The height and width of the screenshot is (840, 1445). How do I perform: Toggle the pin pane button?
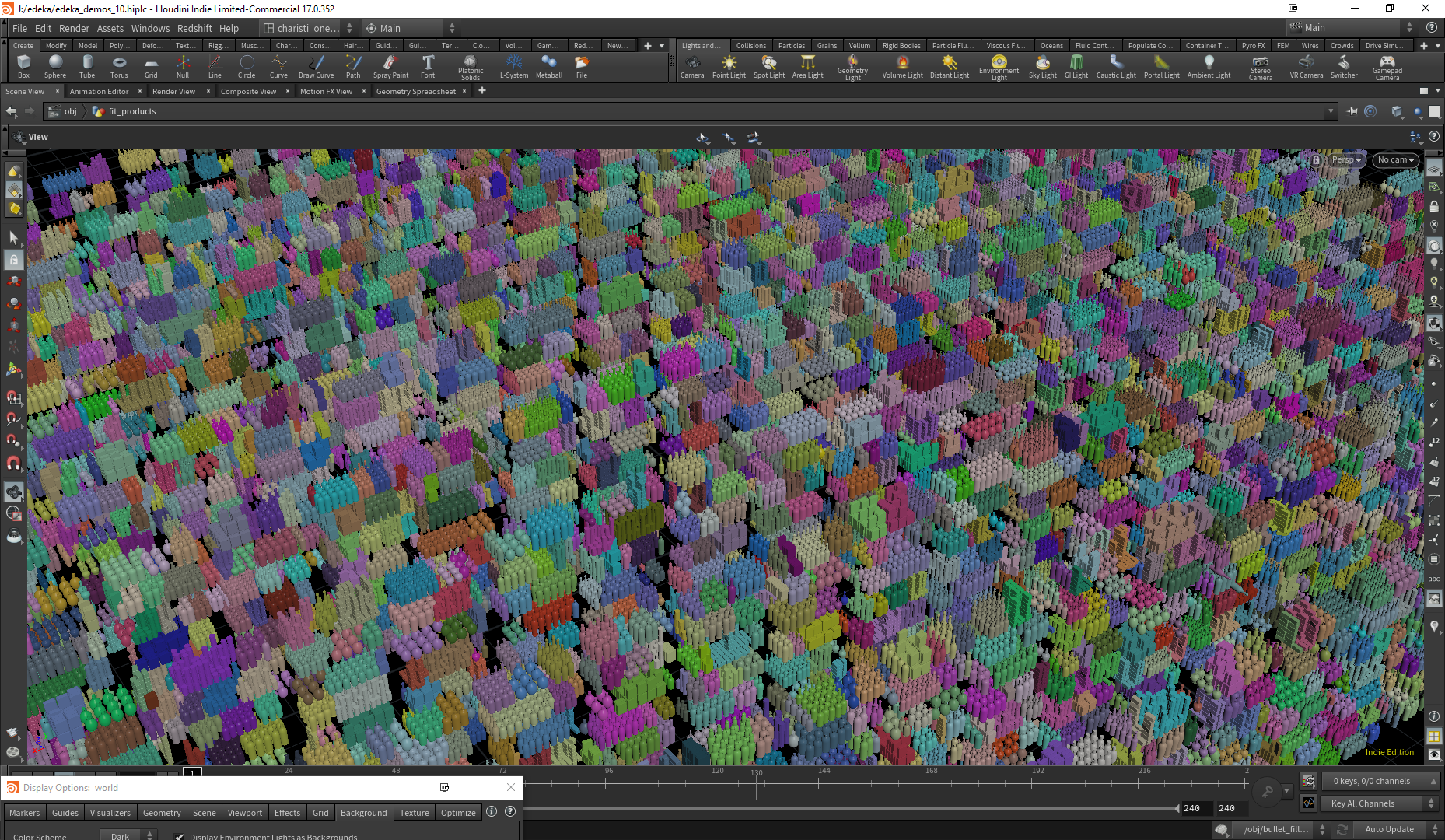coord(1352,111)
